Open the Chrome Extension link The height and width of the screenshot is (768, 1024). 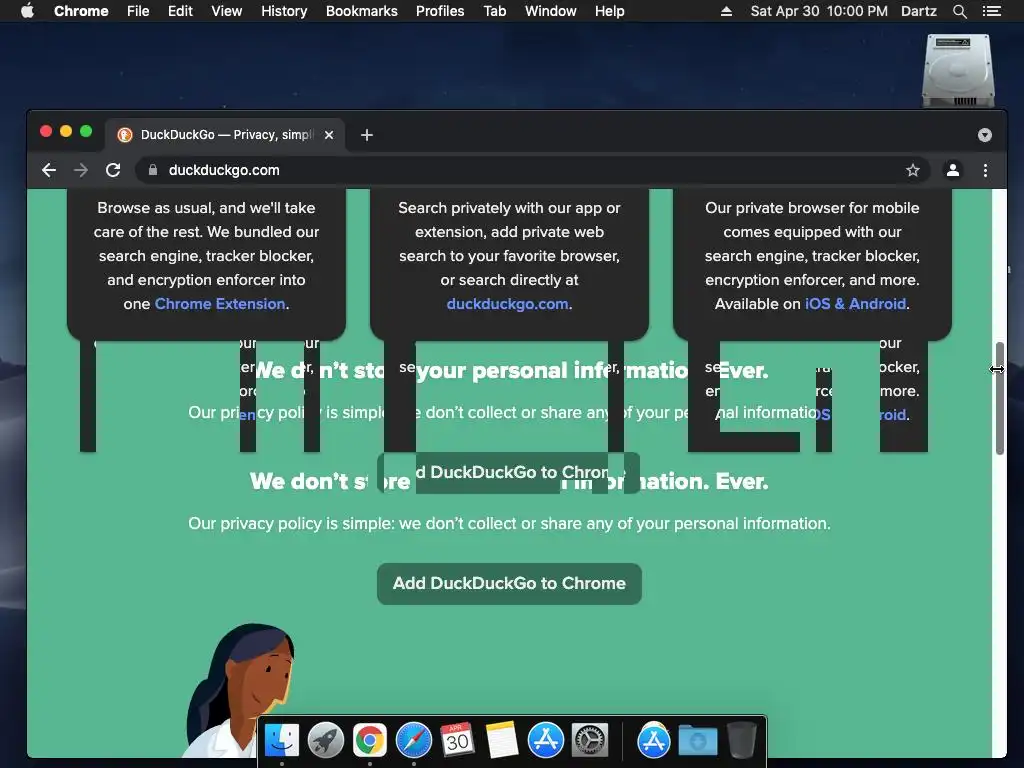tap(220, 304)
